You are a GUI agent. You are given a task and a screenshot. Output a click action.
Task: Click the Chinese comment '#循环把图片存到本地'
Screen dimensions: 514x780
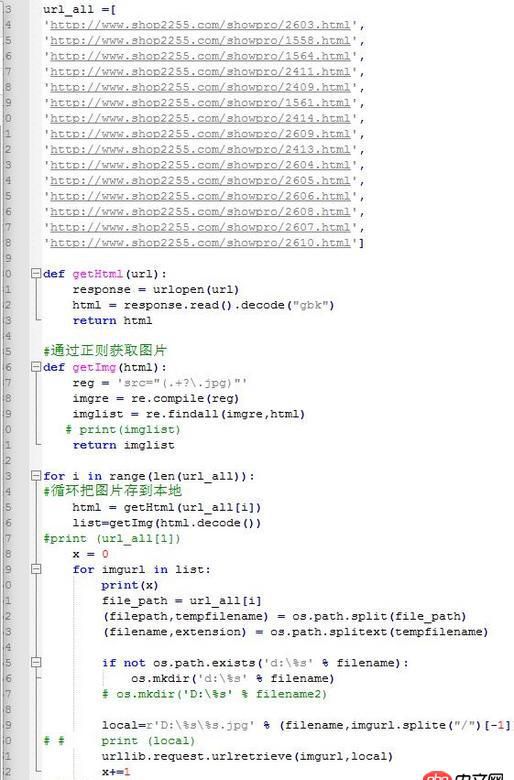[112, 490]
